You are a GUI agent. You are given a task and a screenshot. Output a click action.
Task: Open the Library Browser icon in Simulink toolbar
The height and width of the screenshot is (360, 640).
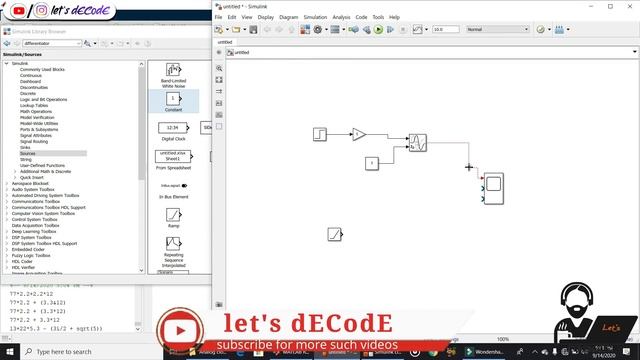click(x=305, y=29)
